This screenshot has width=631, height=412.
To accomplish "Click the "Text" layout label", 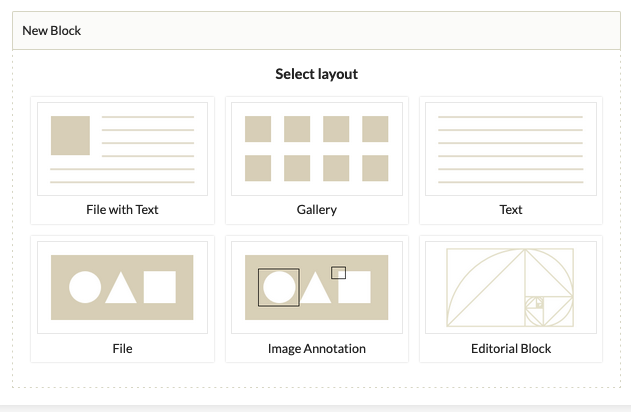I will (x=511, y=210).
